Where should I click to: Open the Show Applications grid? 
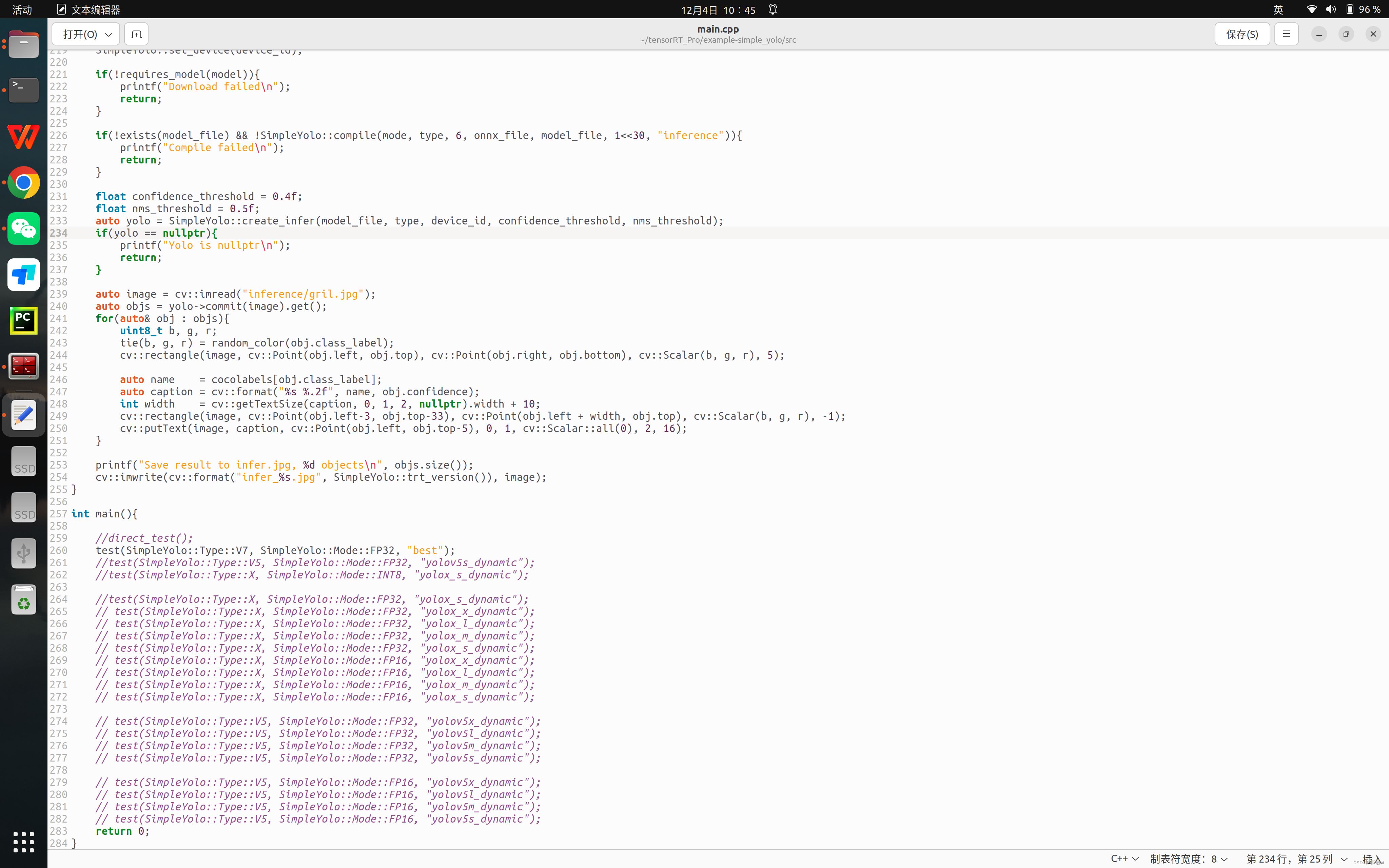tap(23, 842)
